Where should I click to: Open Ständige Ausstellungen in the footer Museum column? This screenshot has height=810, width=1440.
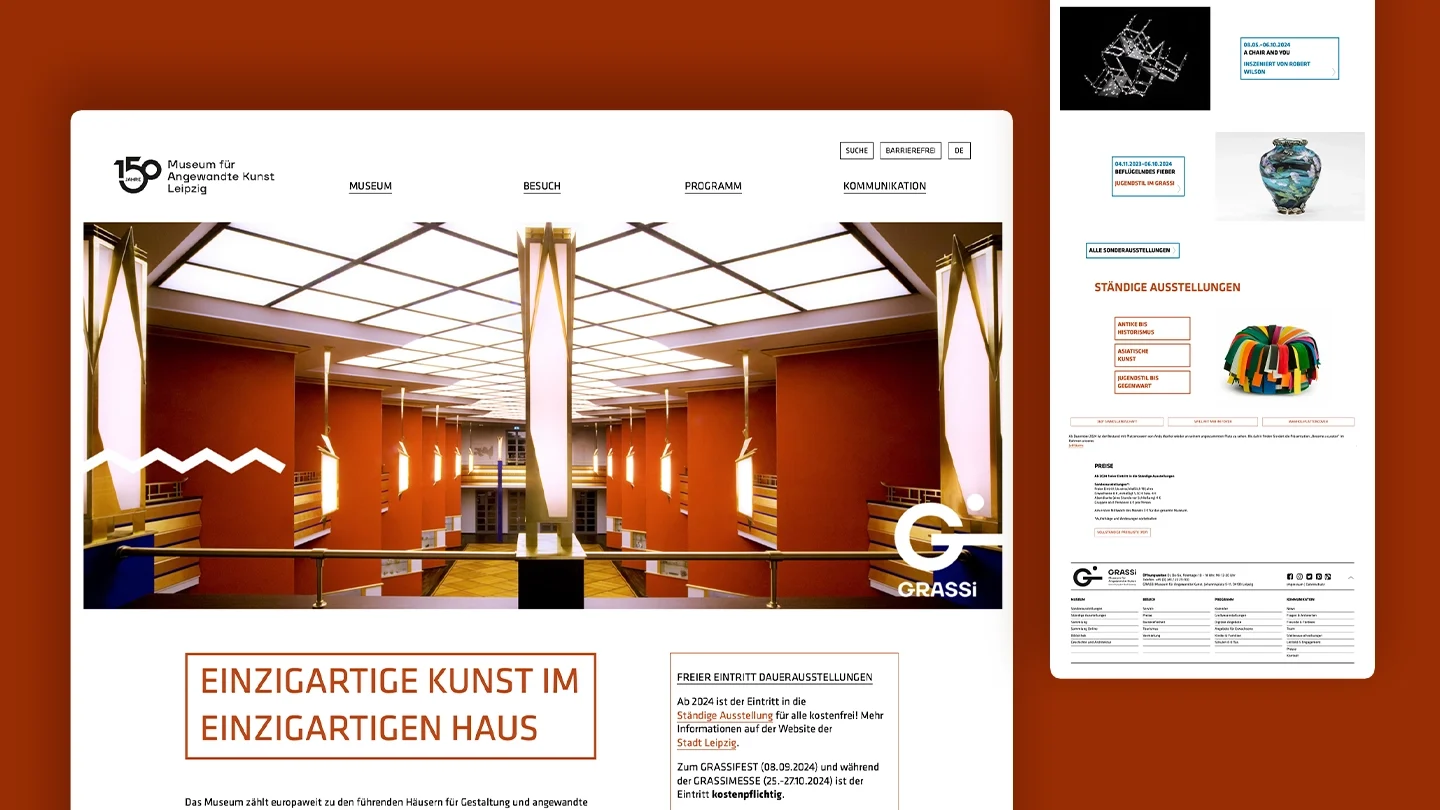(1089, 615)
